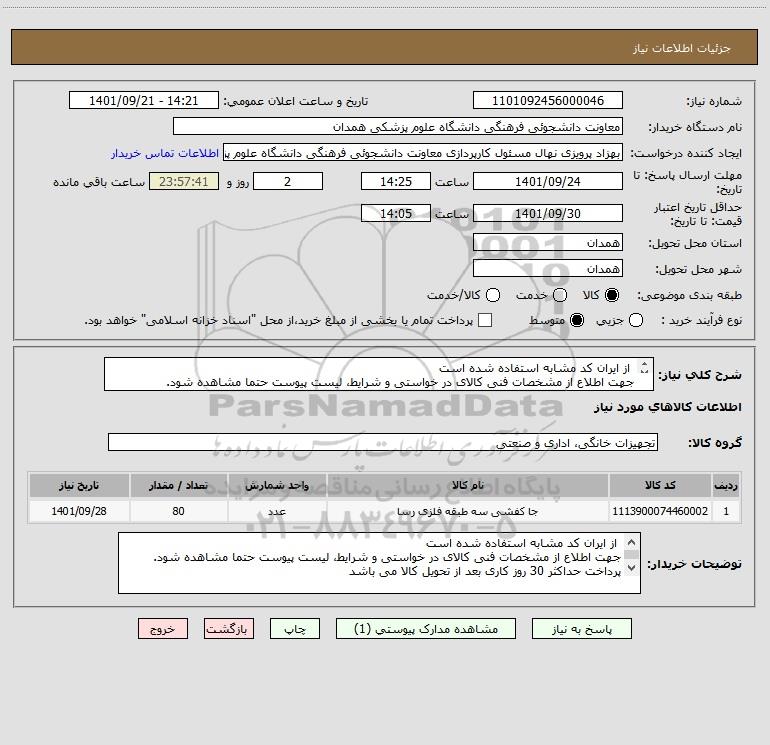The width and height of the screenshot is (770, 745).
Task: Click the نام کالا column header
Action: (x=468, y=485)
